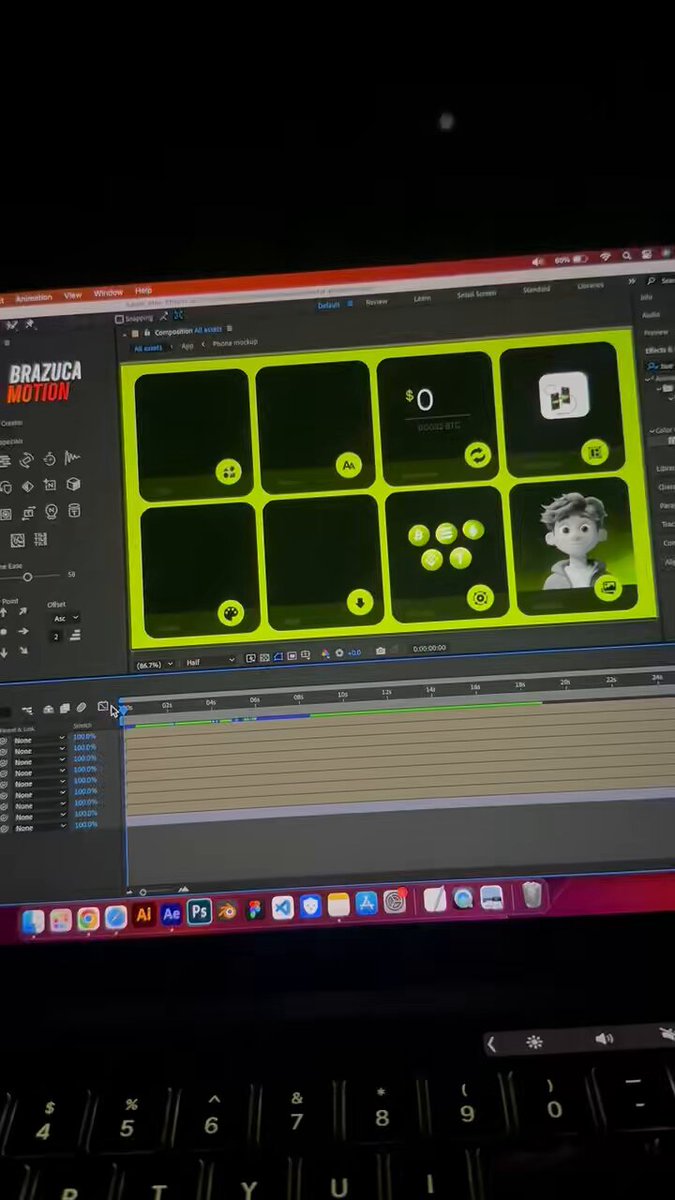Viewport: 675px width, 1200px height.
Task: Open the Asc offset order dropdown
Action: tap(64, 618)
